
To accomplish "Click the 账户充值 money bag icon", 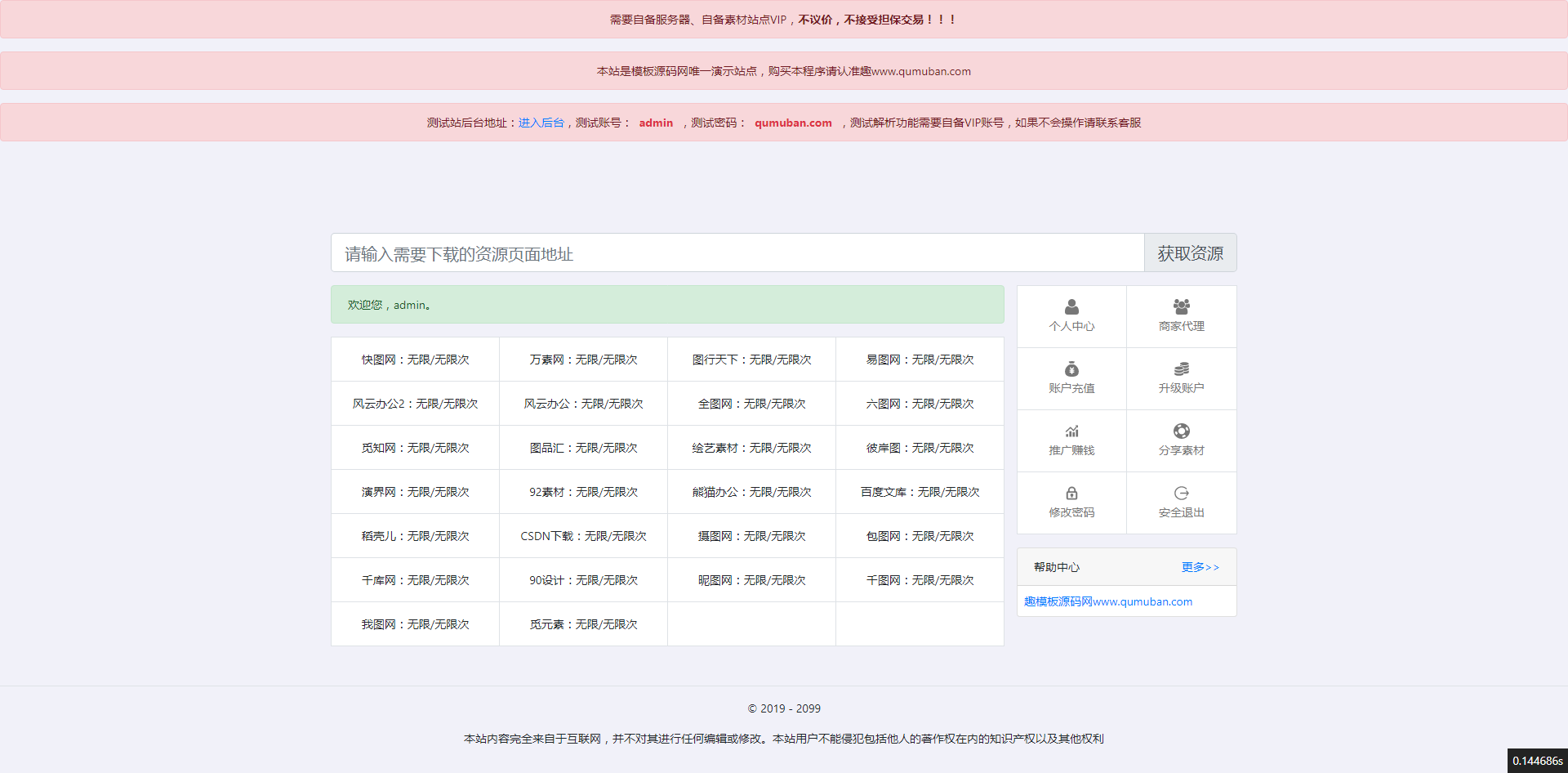I will tap(1071, 369).
